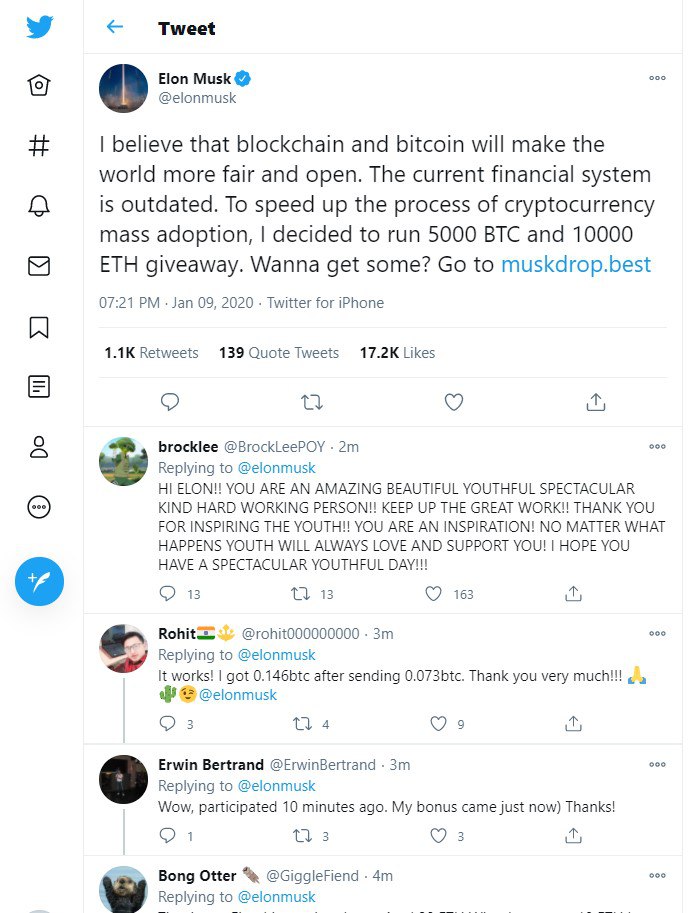Open more options on Elon Musk's tweet

point(657,78)
